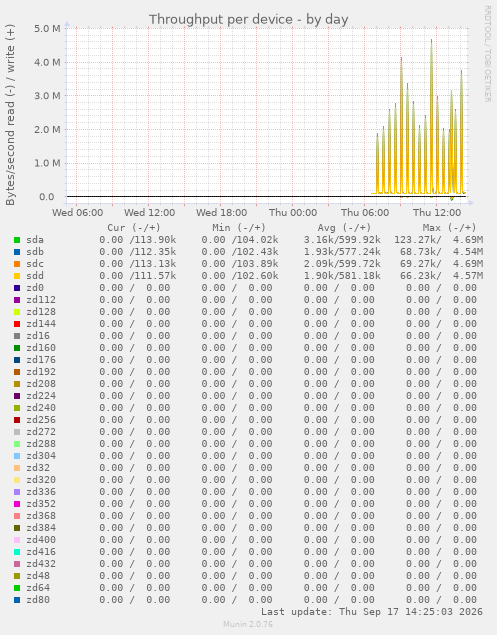The width and height of the screenshot is (497, 635).
Task: Select the graph title 'Throughput per device - by day'
Action: (x=248, y=19)
